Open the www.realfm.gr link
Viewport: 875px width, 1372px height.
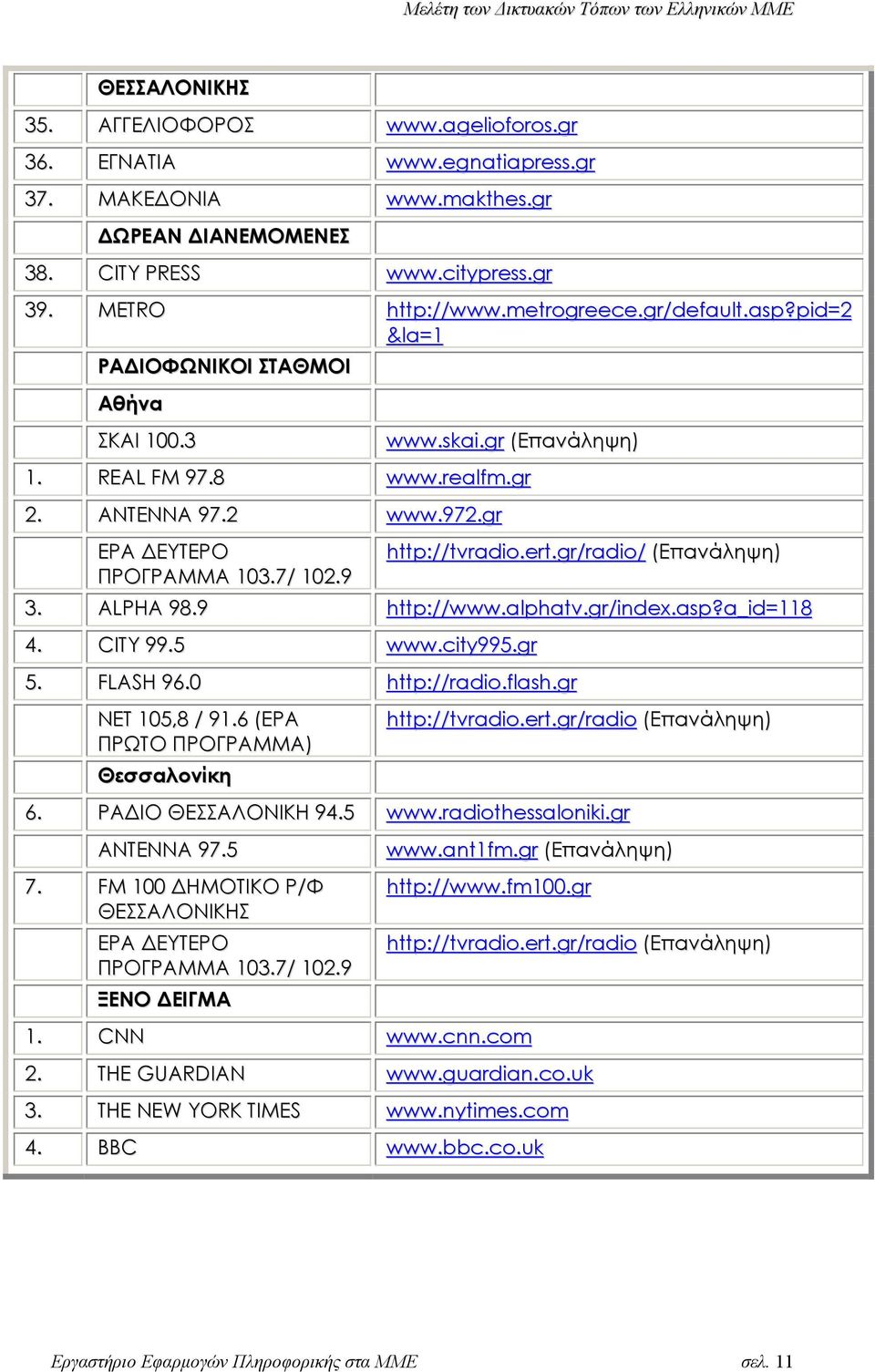point(458,478)
